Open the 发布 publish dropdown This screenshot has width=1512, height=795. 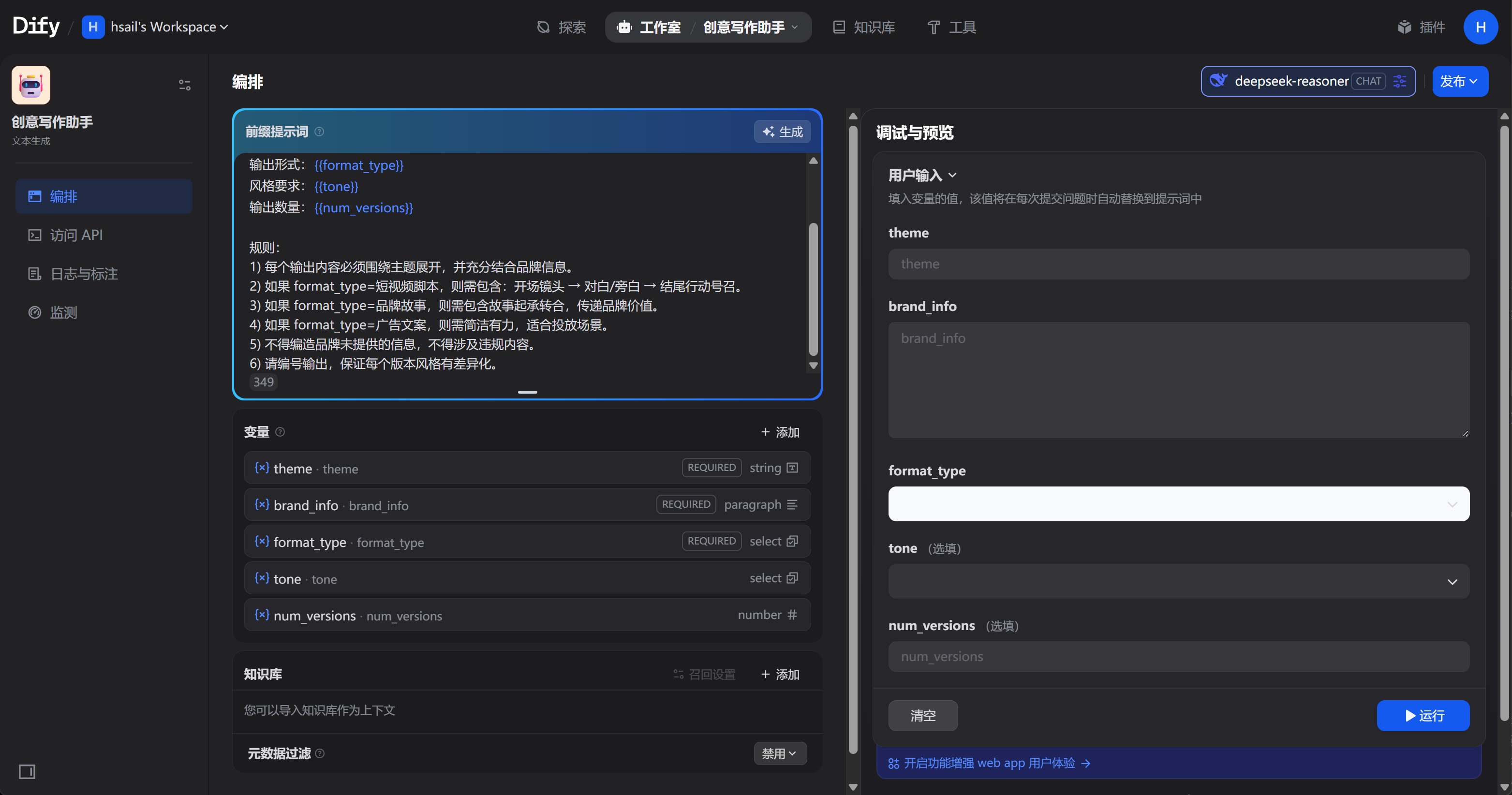click(1460, 81)
